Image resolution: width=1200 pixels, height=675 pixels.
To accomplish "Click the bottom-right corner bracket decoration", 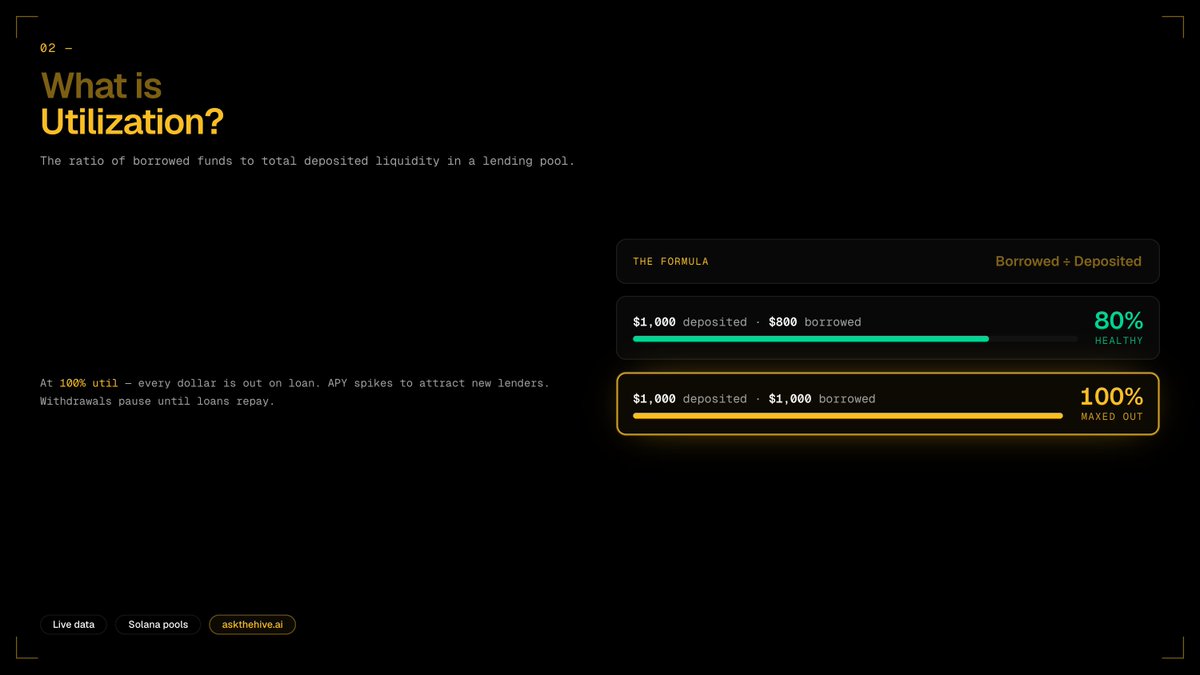I will click(x=1173, y=648).
